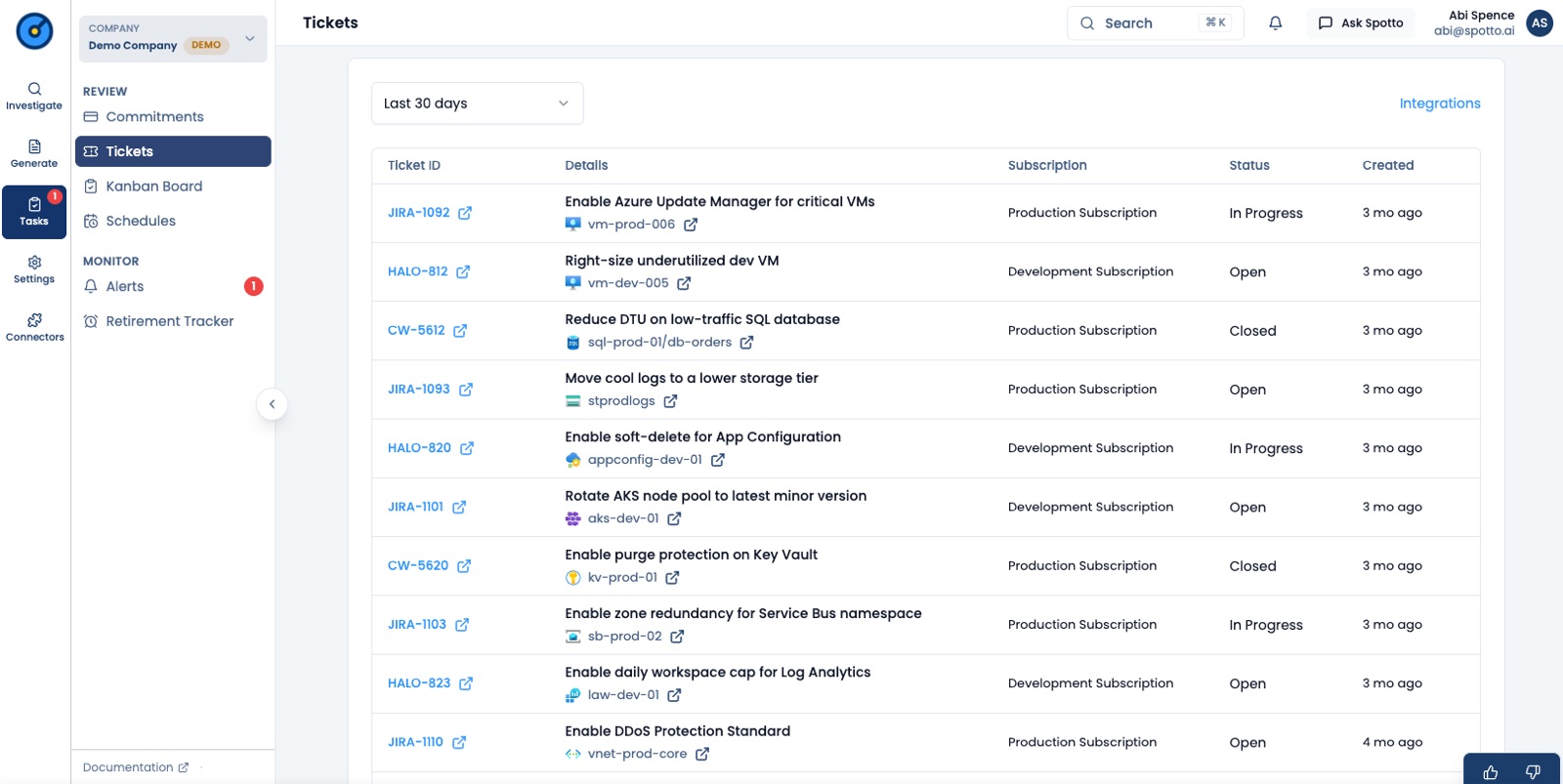Click the Status column header
The width and height of the screenshot is (1563, 784).
click(x=1249, y=165)
